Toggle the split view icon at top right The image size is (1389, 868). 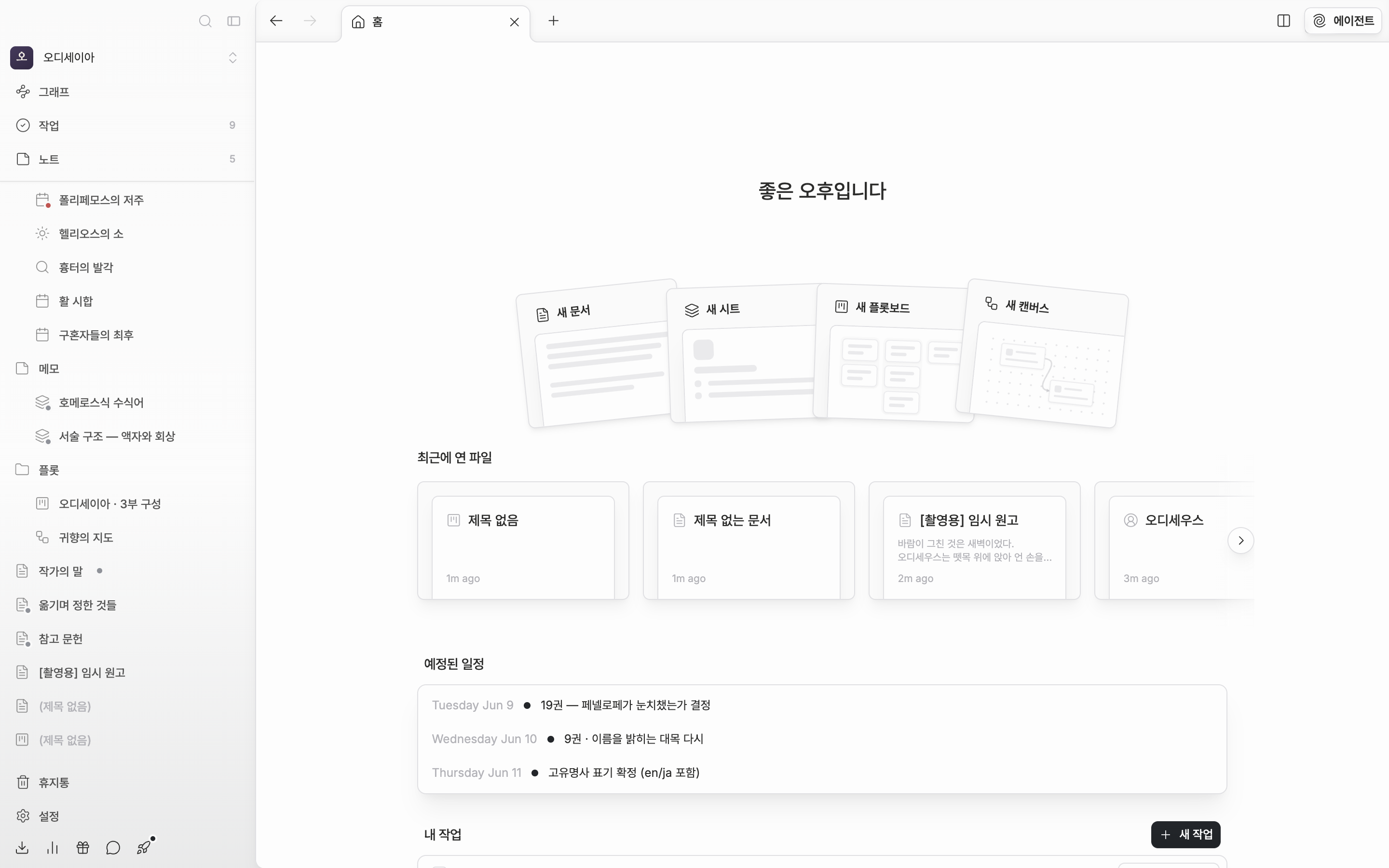coord(1283,21)
